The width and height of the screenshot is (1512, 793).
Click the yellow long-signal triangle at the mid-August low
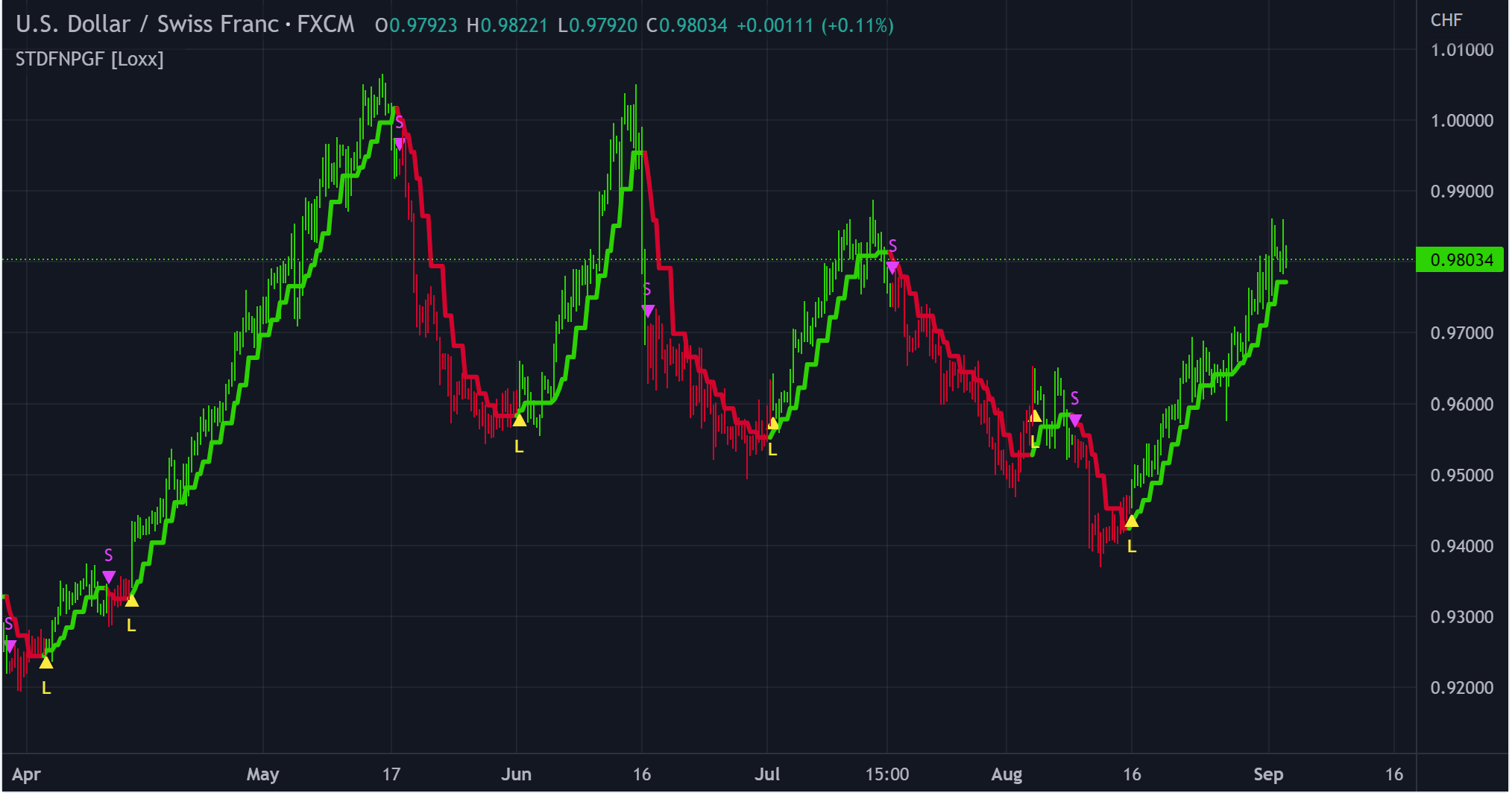(1131, 522)
